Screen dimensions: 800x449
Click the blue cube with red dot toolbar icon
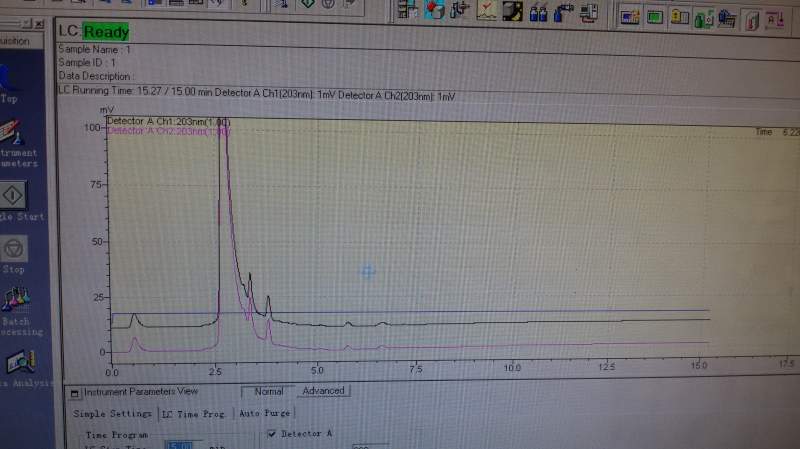pyautogui.click(x=434, y=10)
